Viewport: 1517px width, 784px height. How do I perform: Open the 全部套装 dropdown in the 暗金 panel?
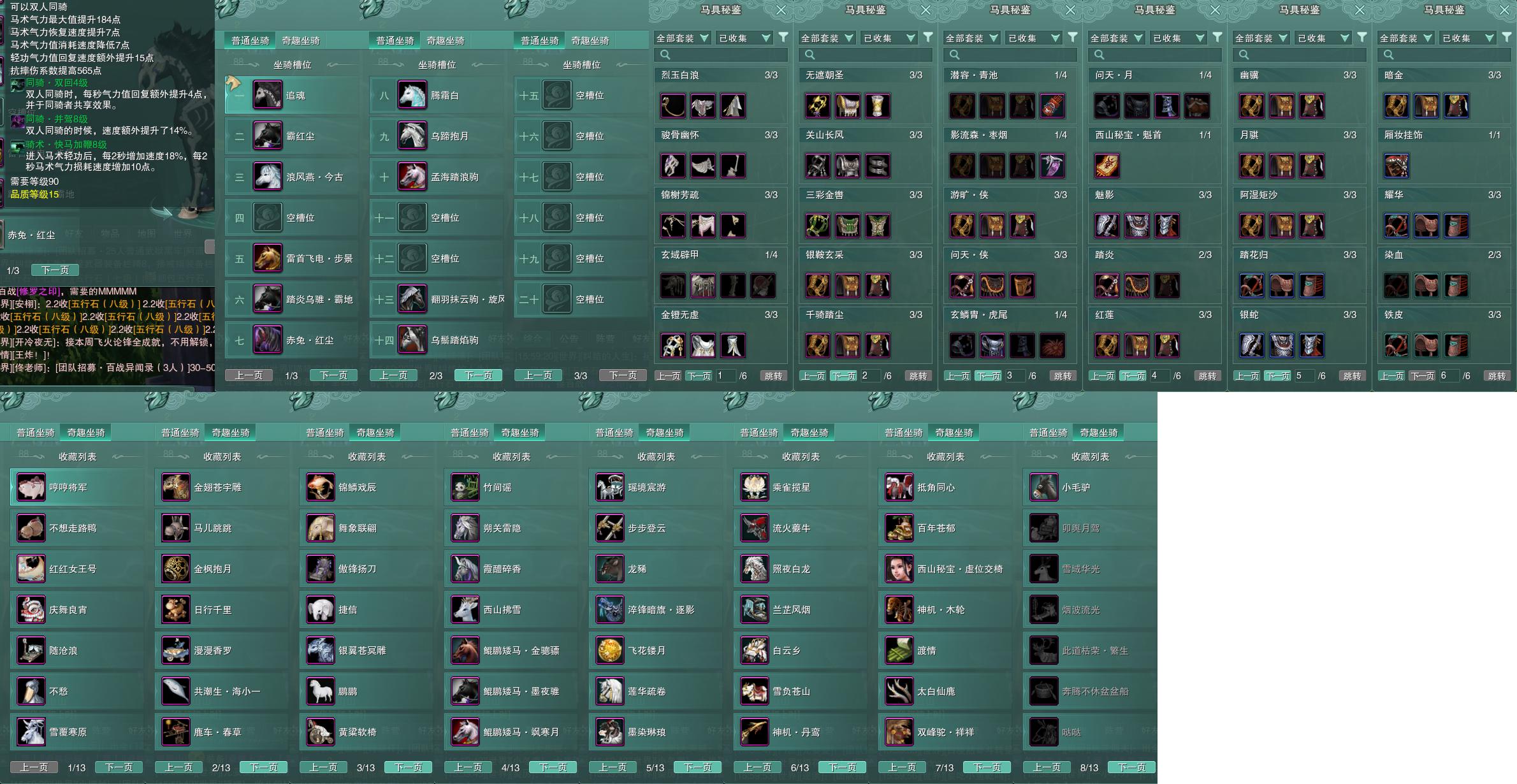click(1406, 38)
